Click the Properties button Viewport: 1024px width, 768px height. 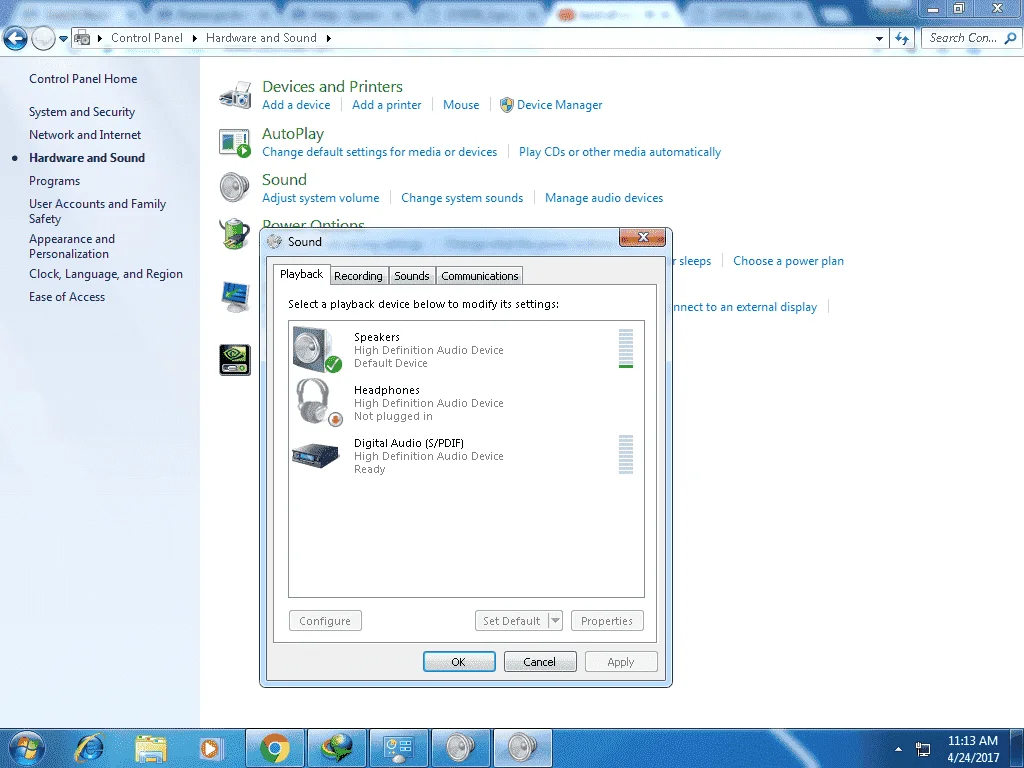click(607, 620)
